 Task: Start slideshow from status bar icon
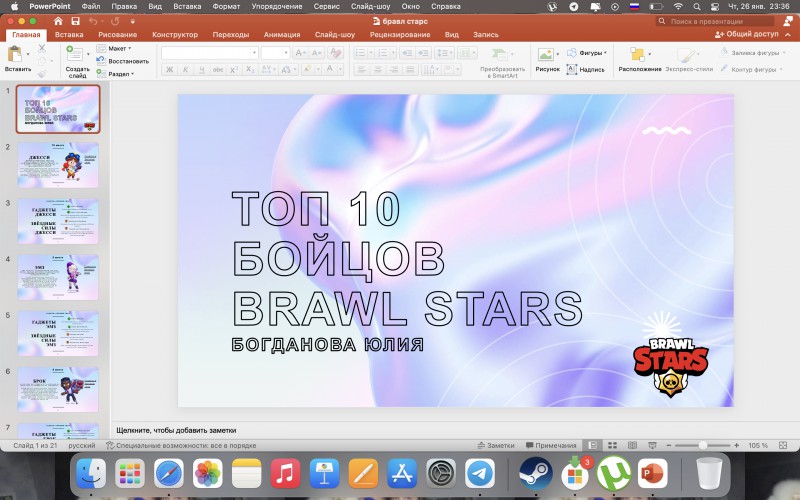click(652, 445)
